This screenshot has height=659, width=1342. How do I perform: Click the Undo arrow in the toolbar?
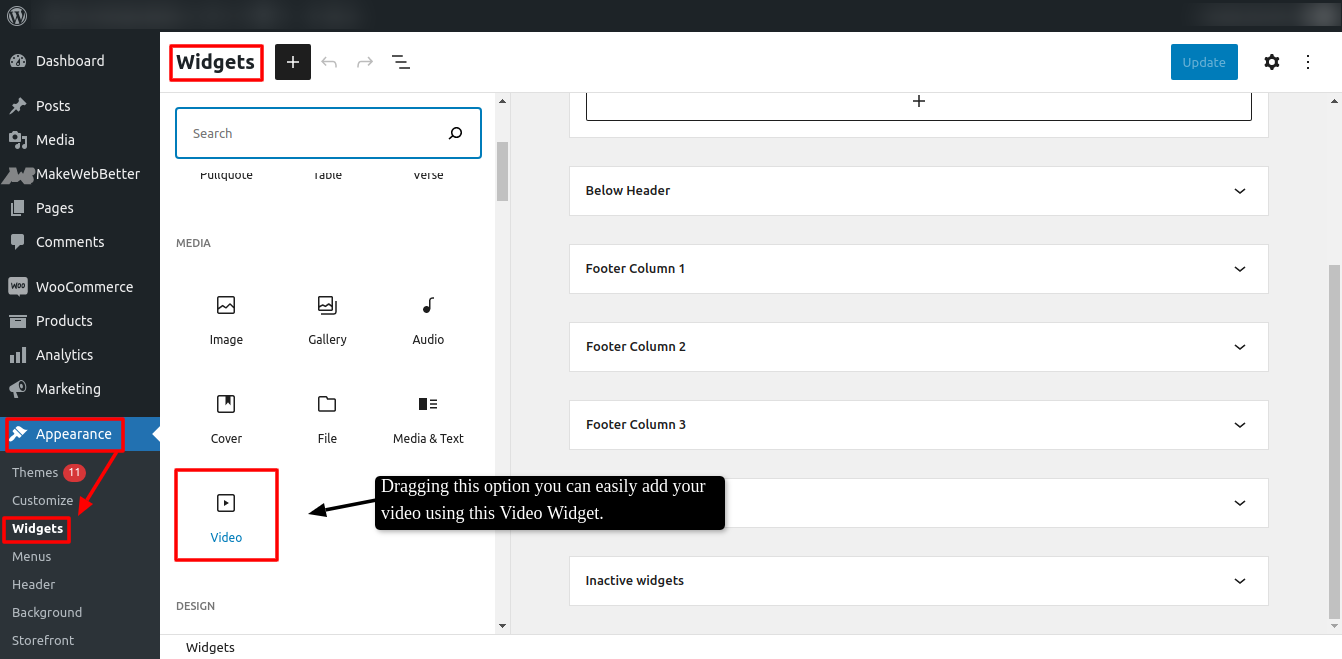pyautogui.click(x=329, y=61)
